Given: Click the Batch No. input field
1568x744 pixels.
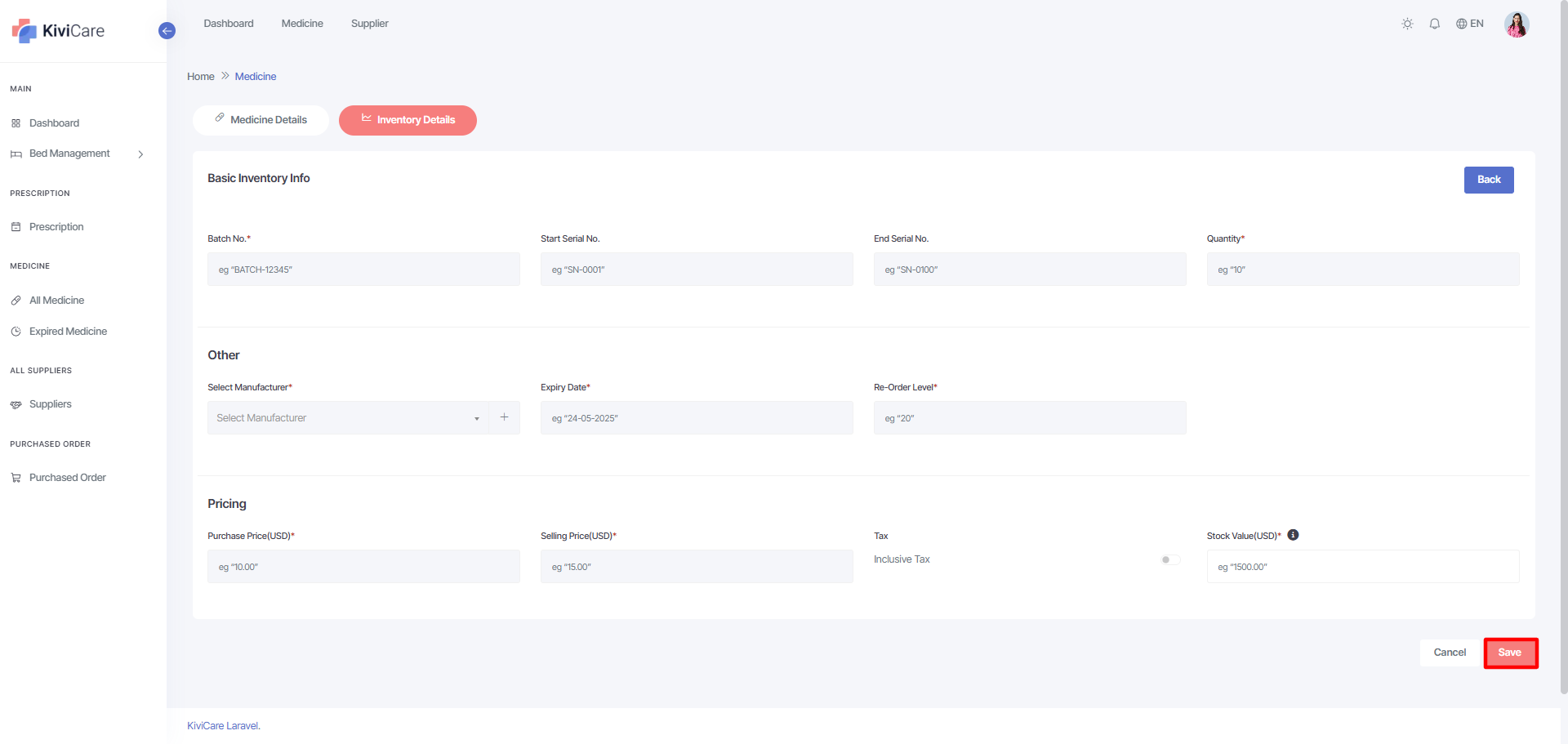Looking at the screenshot, I should [x=363, y=270].
